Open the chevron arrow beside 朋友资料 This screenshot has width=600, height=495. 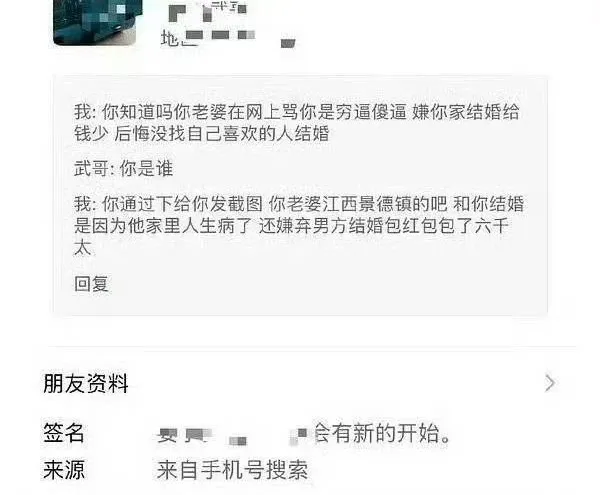point(550,383)
